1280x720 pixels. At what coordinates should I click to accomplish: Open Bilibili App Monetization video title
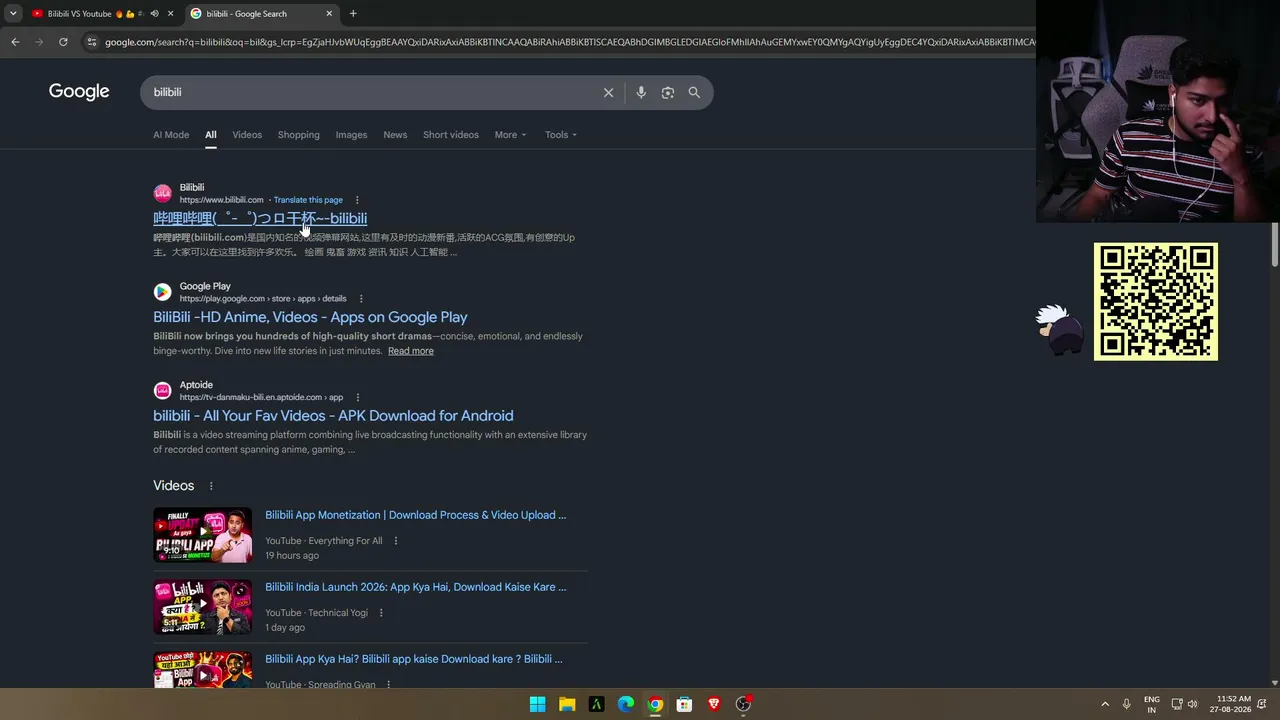click(x=415, y=515)
